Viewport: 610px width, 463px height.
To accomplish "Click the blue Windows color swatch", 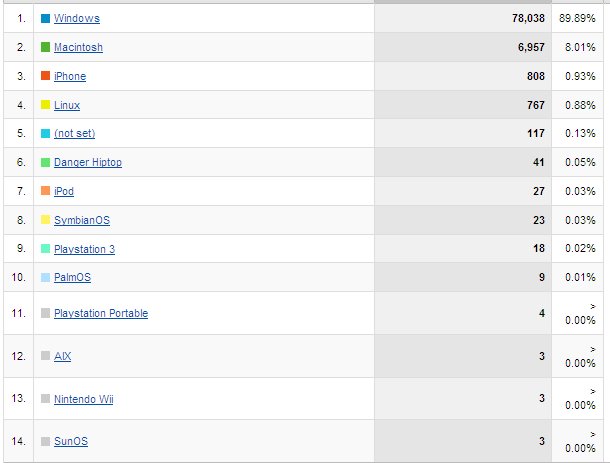I will pos(46,19).
